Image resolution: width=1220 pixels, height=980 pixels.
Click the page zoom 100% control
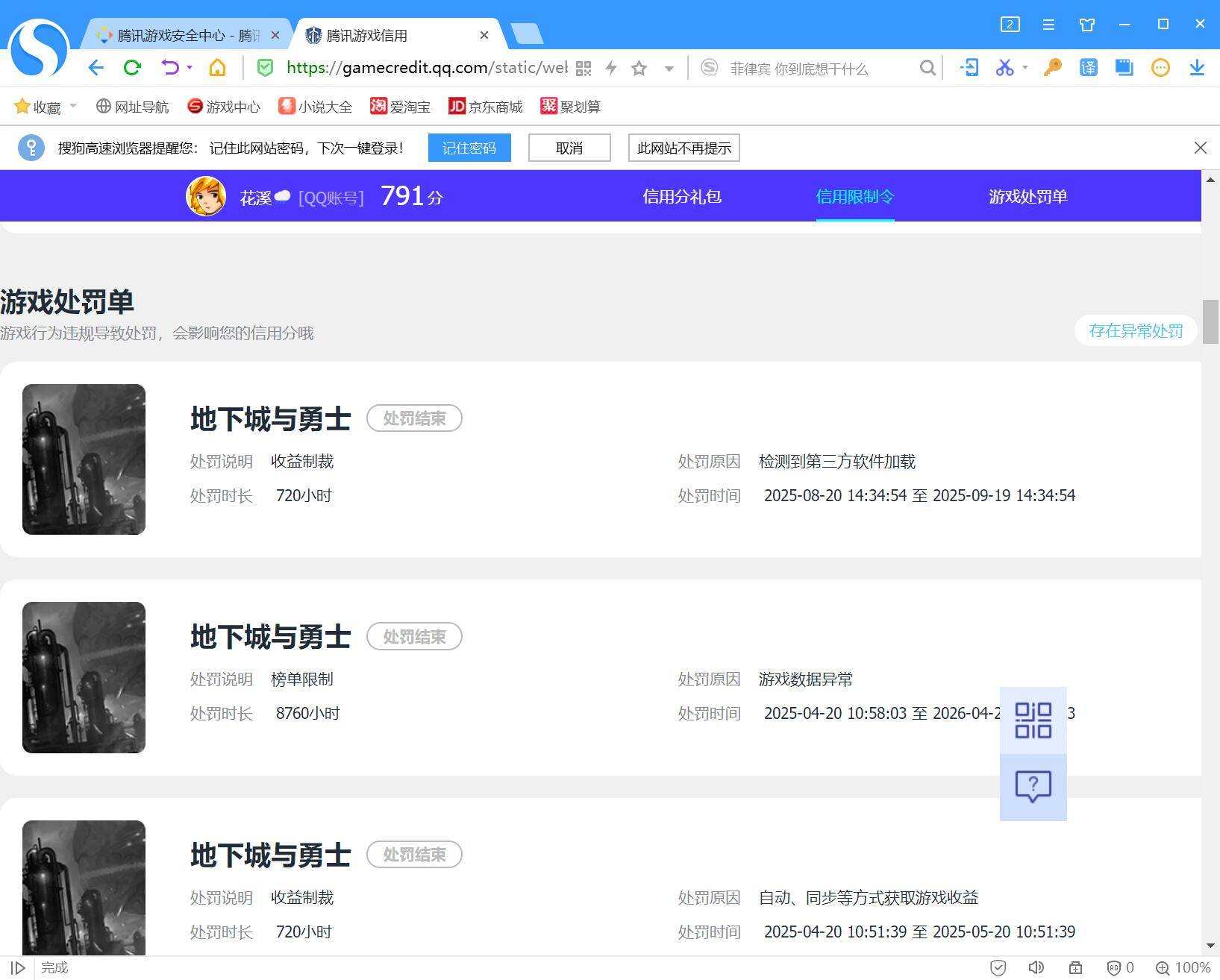tap(1183, 967)
